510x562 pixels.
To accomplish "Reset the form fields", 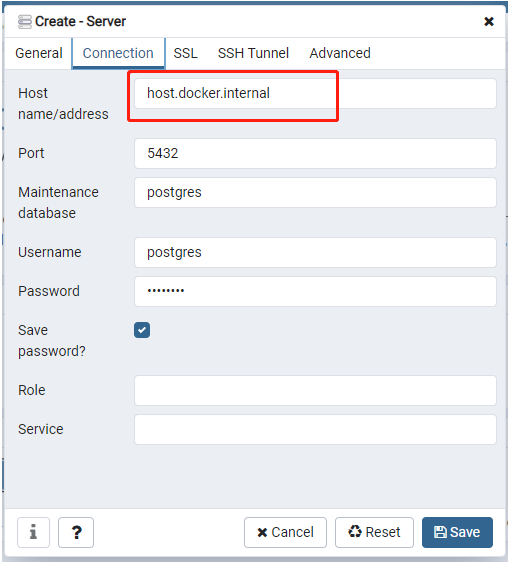I will coord(374,532).
